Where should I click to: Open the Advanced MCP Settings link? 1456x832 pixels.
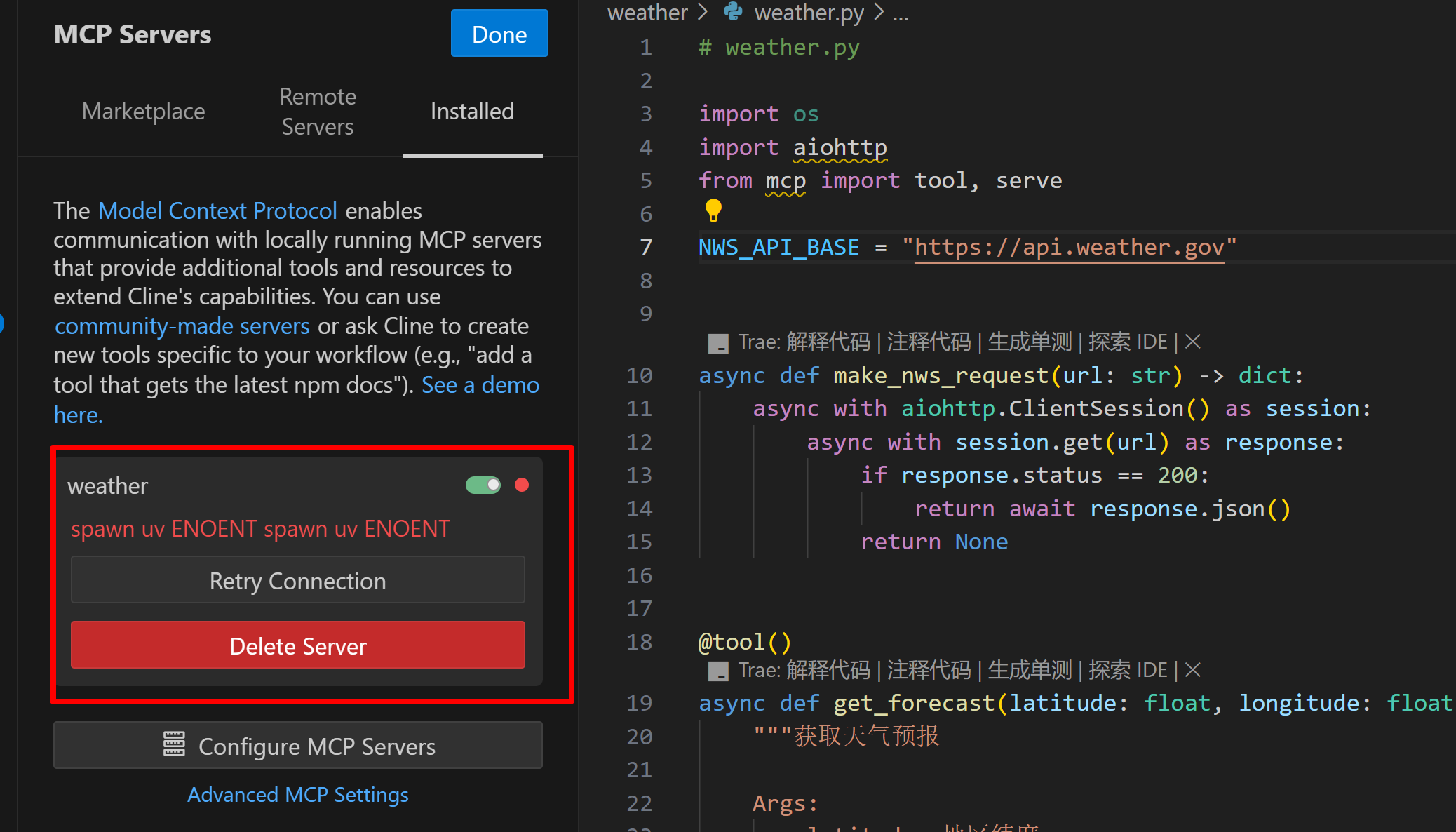point(297,794)
